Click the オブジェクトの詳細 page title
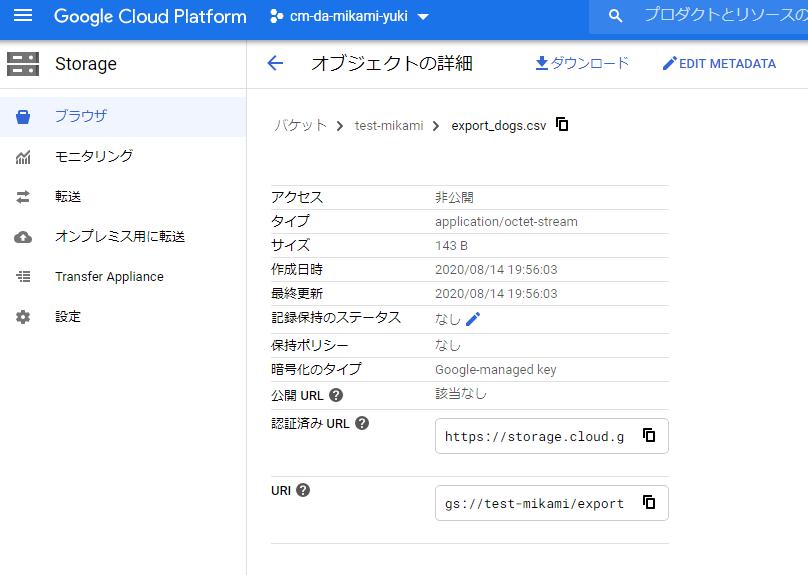This screenshot has width=808, height=575. tap(392, 63)
